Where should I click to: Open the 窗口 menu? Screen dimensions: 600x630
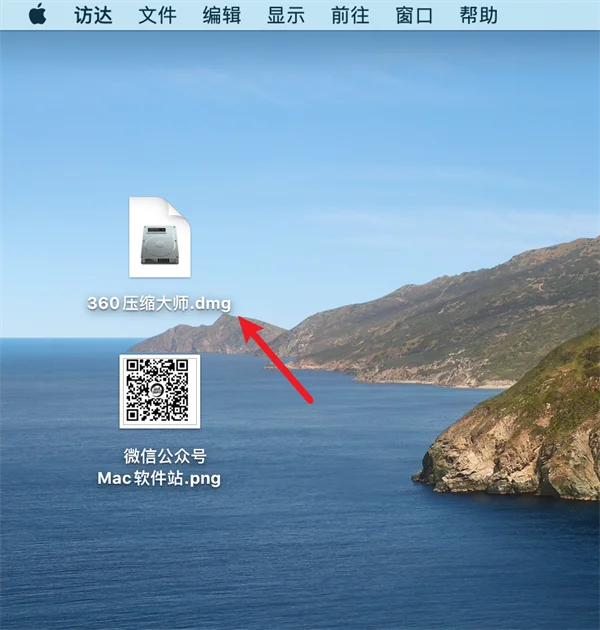[x=414, y=16]
